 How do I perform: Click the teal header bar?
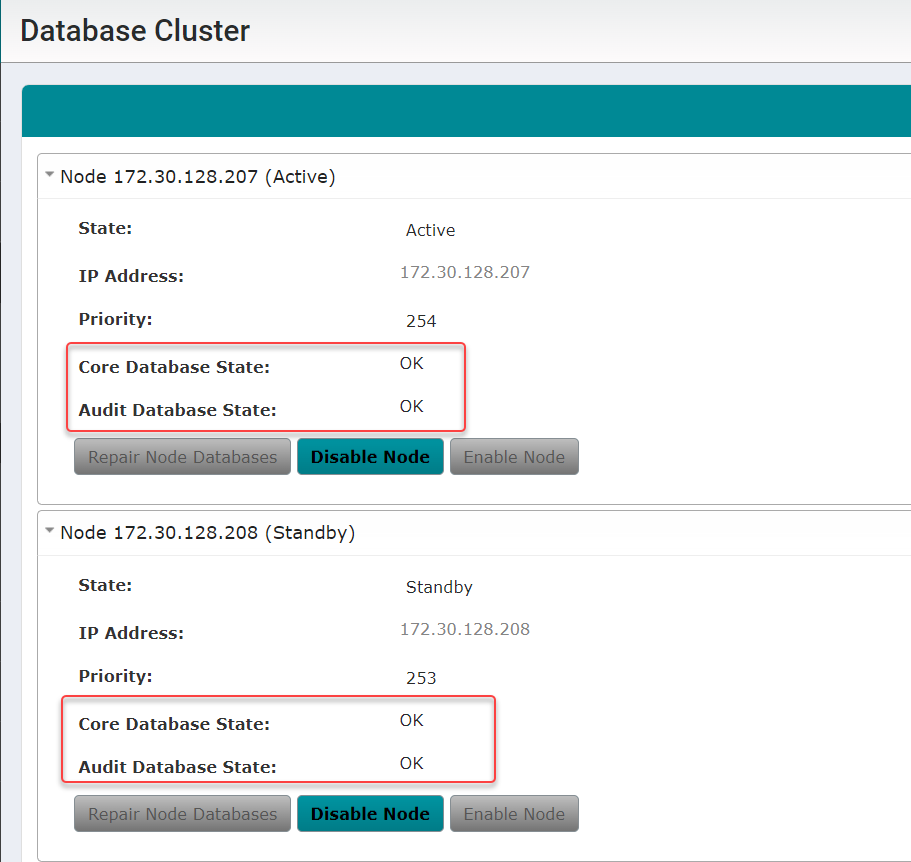point(466,110)
